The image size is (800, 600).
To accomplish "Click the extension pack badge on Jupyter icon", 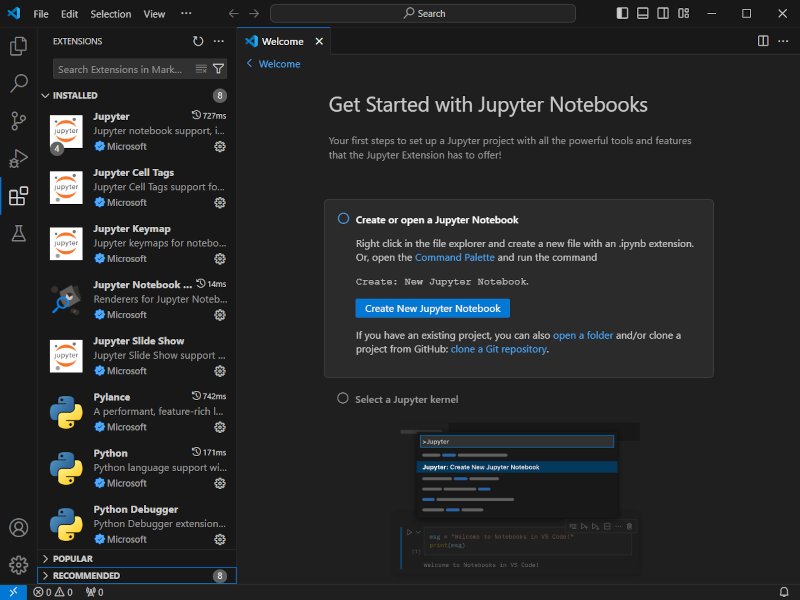I will tap(57, 148).
